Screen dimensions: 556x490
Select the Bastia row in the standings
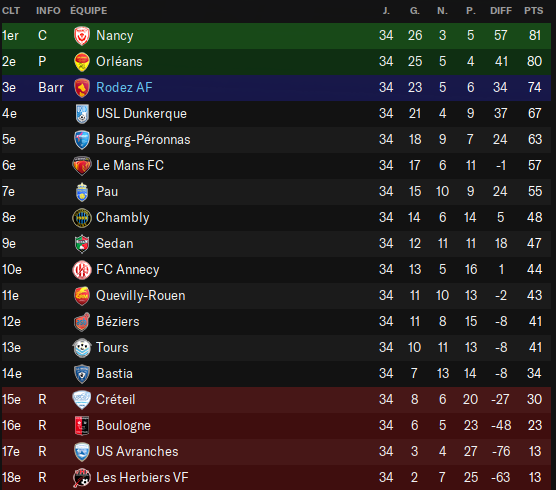tap(276, 374)
